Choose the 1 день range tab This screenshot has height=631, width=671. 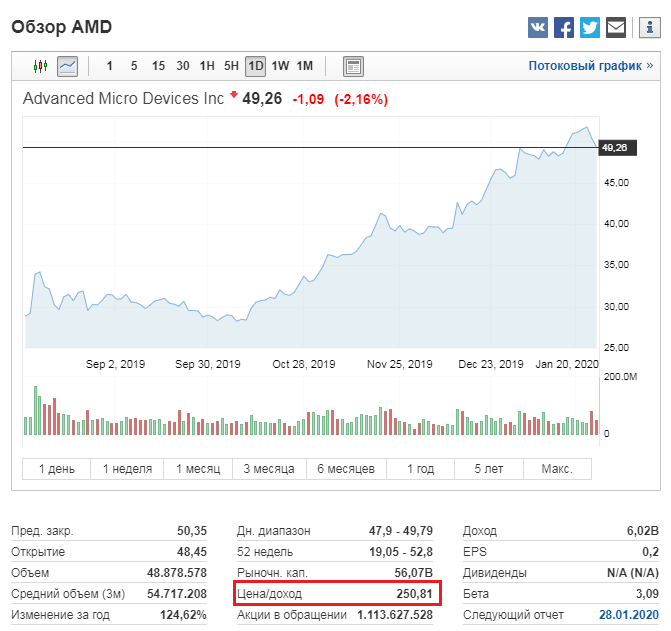click(x=56, y=469)
